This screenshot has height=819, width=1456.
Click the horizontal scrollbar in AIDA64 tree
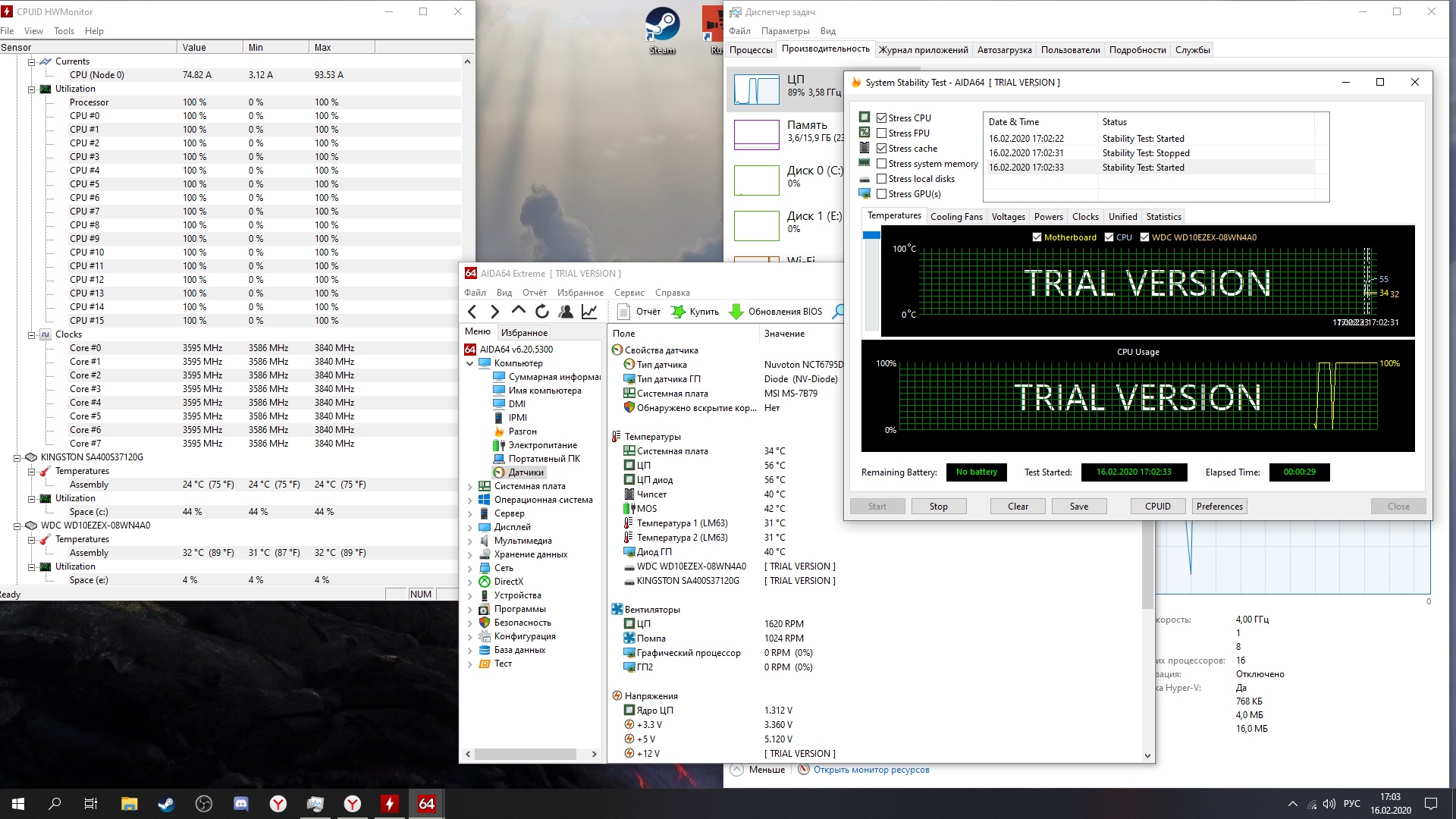click(x=525, y=755)
